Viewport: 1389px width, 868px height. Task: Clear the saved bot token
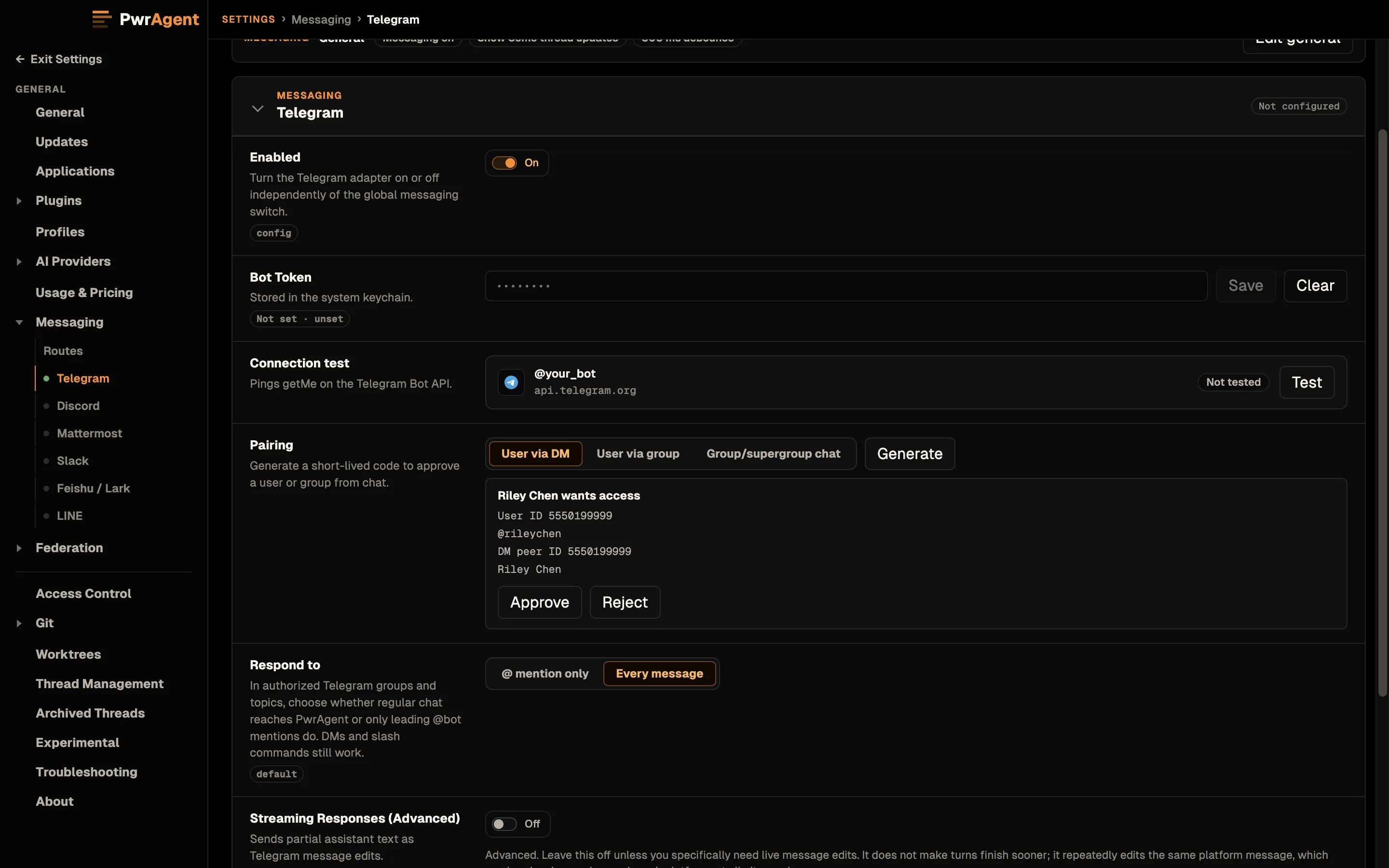[1315, 286]
